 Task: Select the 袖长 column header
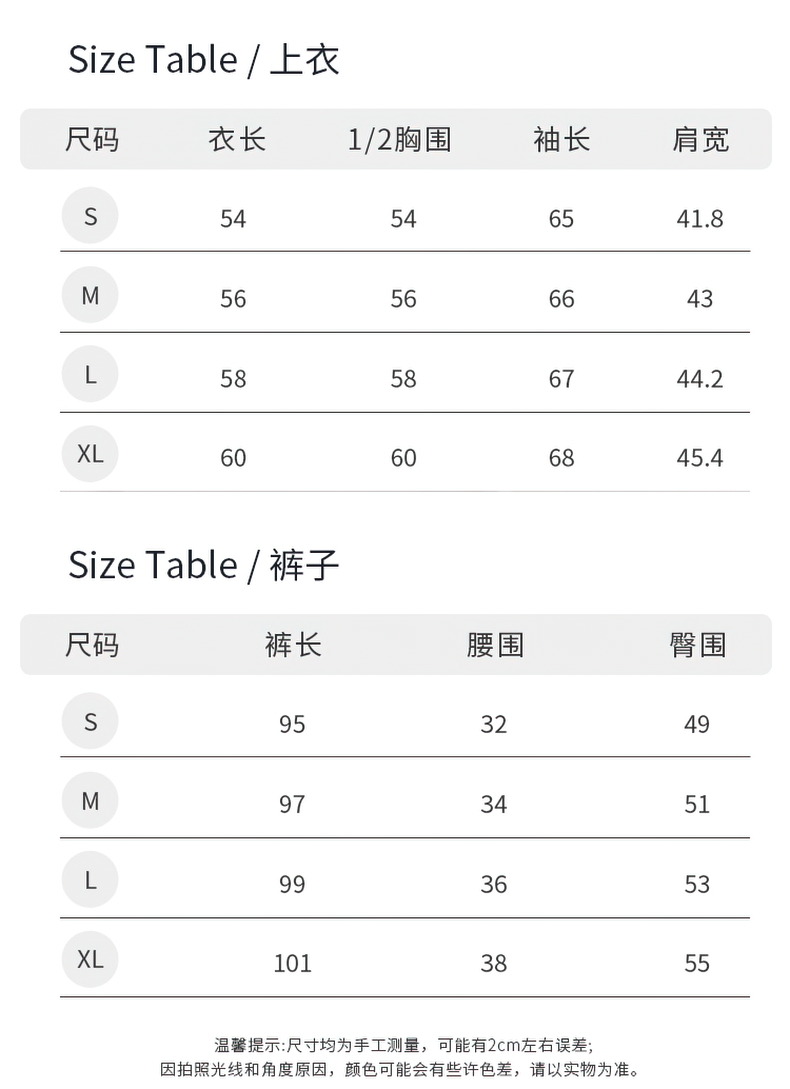(561, 139)
